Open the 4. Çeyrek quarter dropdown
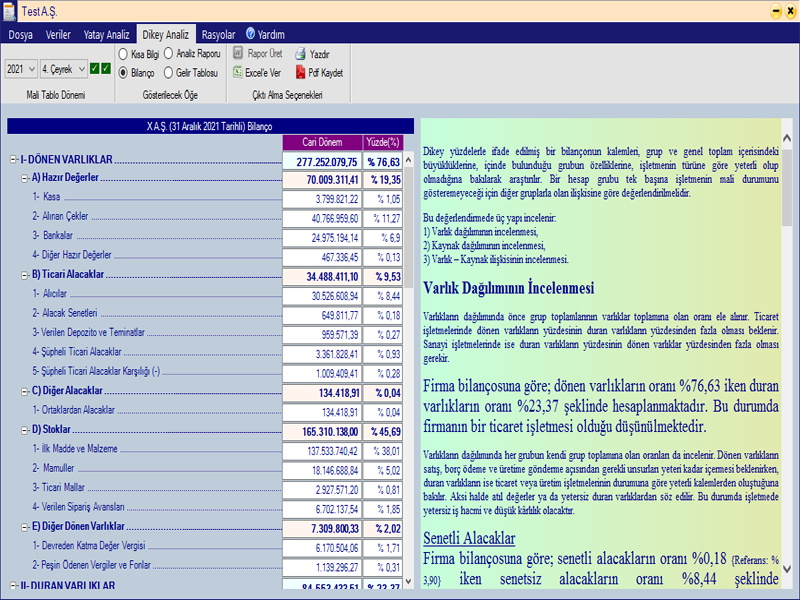Image resolution: width=800 pixels, height=600 pixels. pos(64,69)
